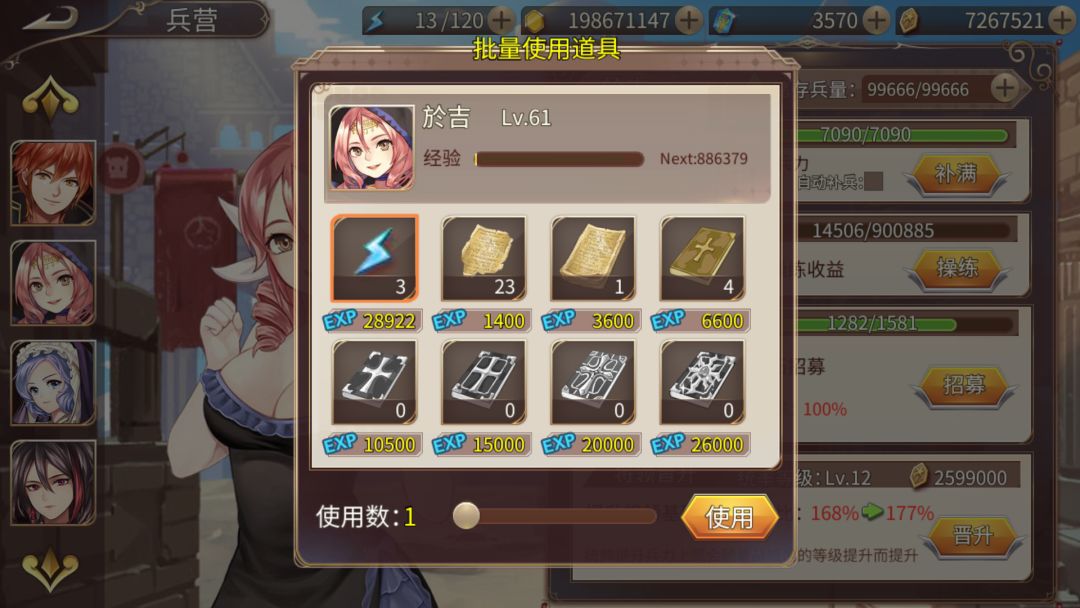Click the 补满 refill button

[957, 174]
